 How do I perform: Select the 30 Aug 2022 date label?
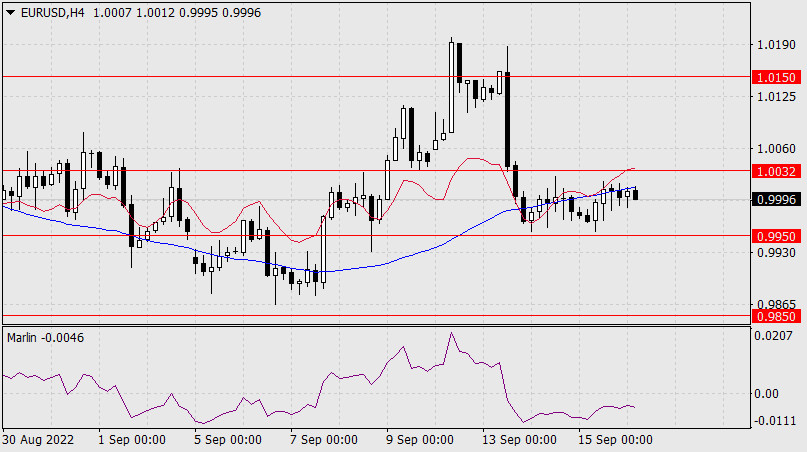(x=37, y=440)
